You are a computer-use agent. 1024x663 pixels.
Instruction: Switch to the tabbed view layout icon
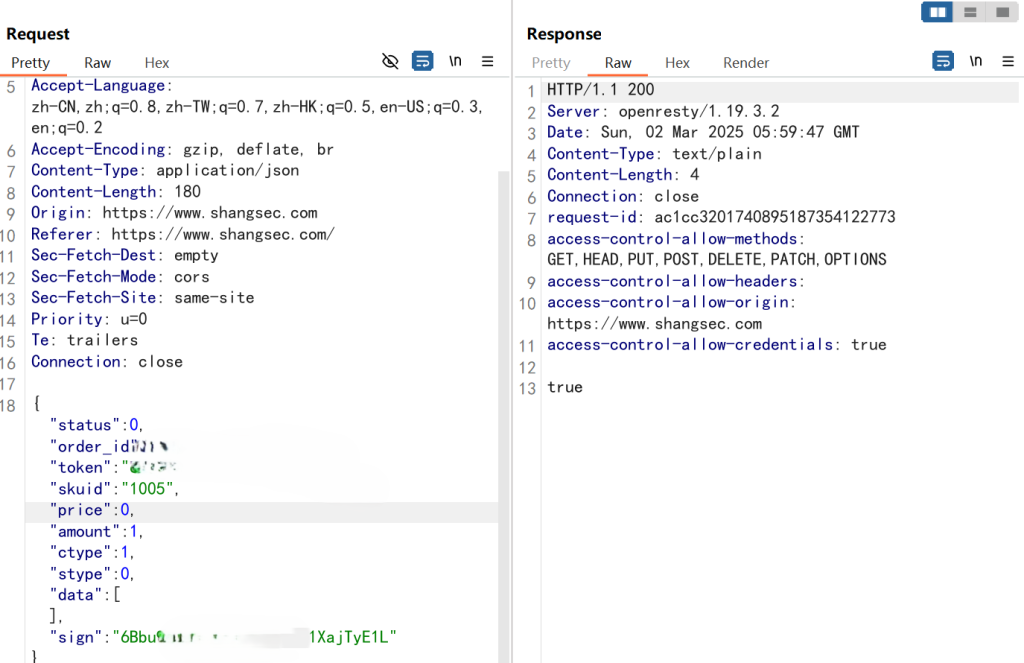click(x=1000, y=12)
